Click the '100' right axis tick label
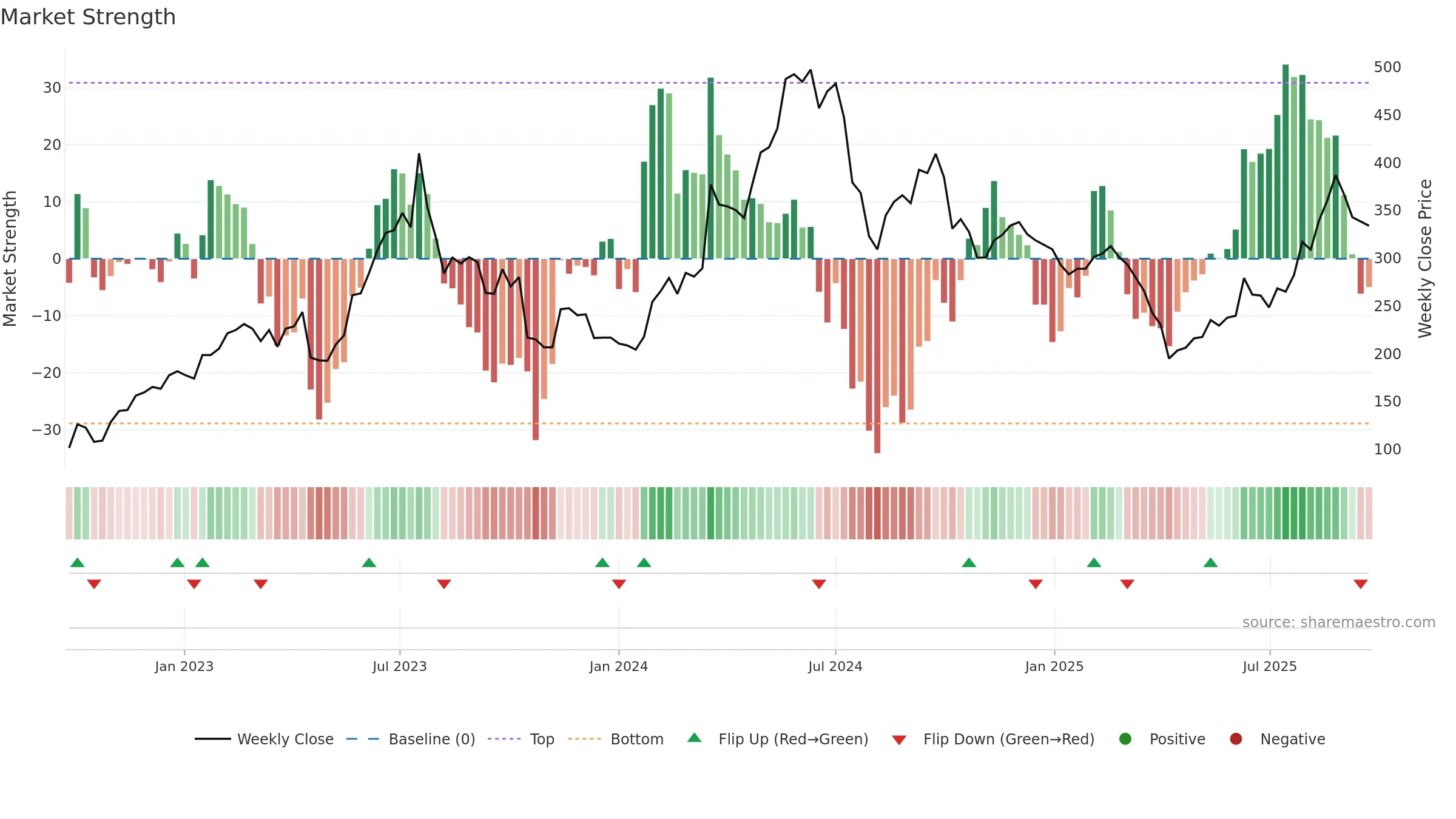This screenshot has width=1456, height=819. click(x=1387, y=450)
